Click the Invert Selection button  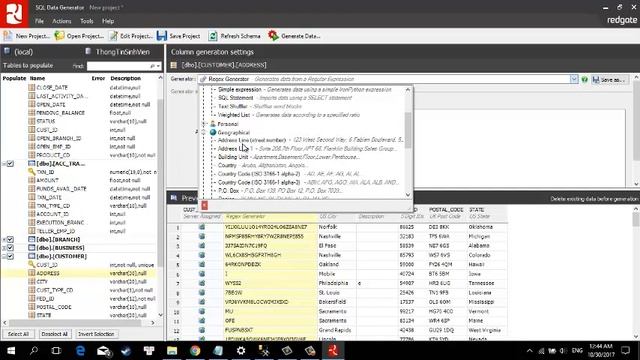(96, 334)
